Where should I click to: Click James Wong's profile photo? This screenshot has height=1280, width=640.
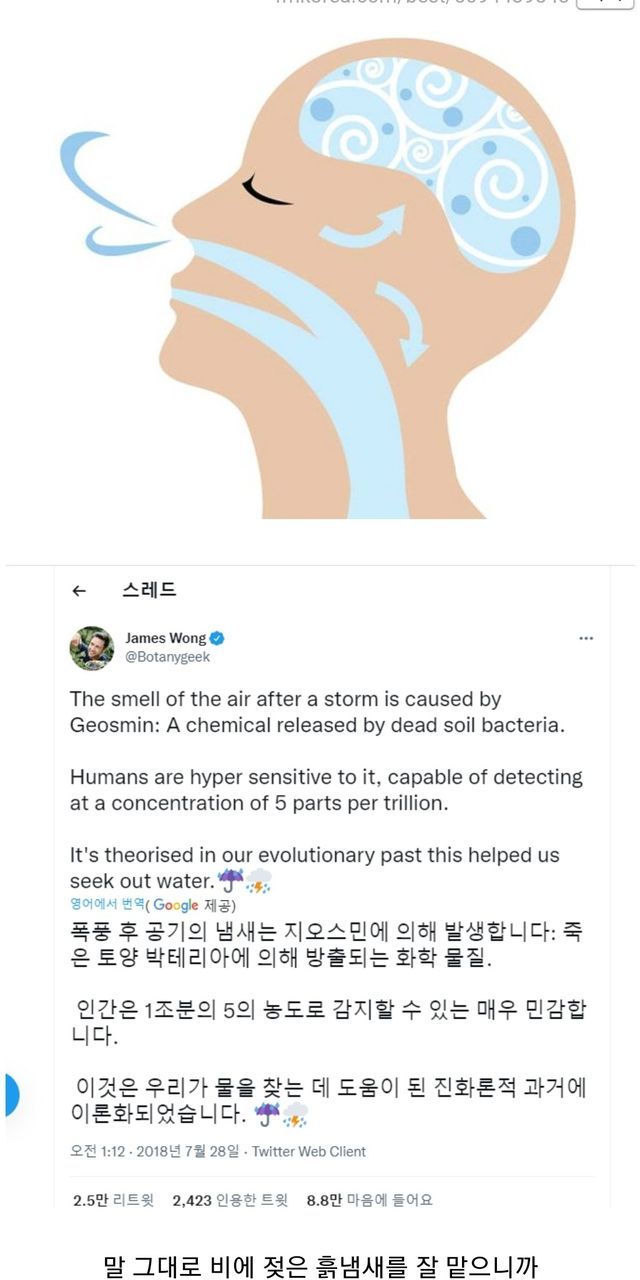[x=91, y=648]
